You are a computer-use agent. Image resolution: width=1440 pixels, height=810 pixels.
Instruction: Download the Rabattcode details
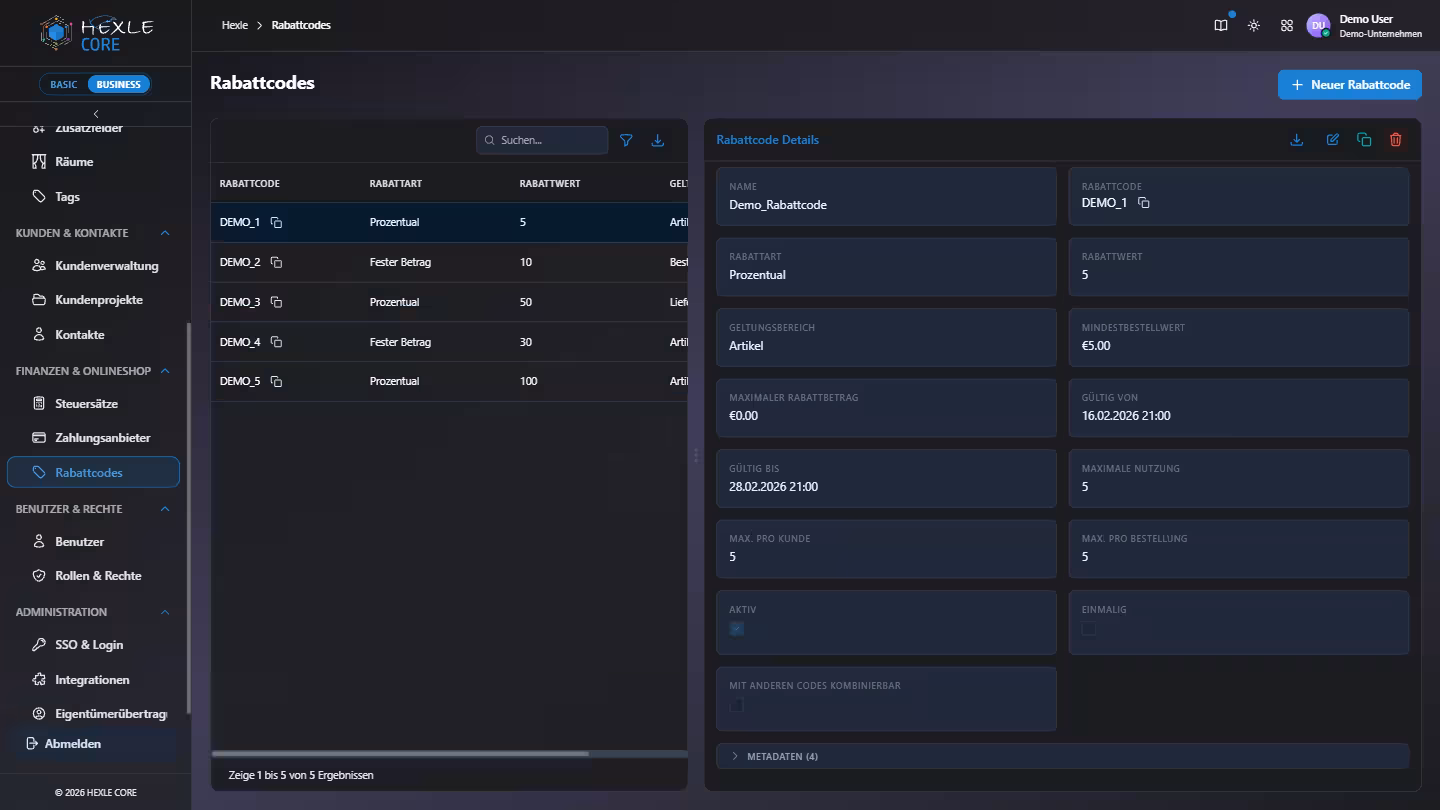pyautogui.click(x=1297, y=140)
